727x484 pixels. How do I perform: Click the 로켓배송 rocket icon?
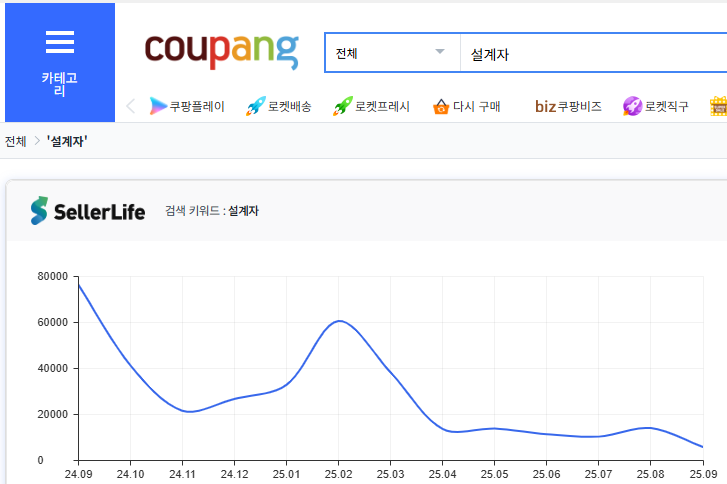(x=255, y=106)
